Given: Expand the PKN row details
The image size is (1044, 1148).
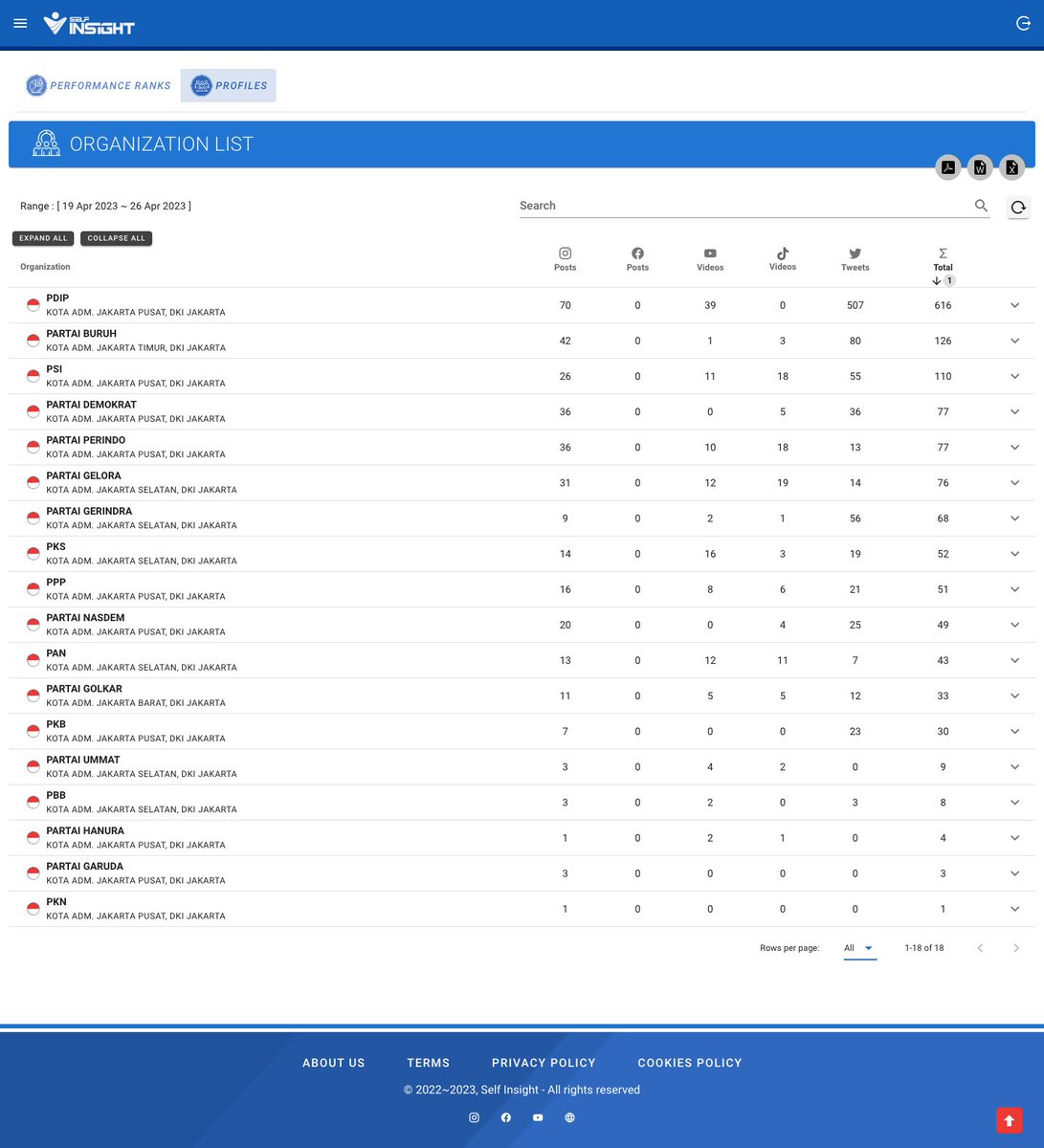Looking at the screenshot, I should [1015, 909].
